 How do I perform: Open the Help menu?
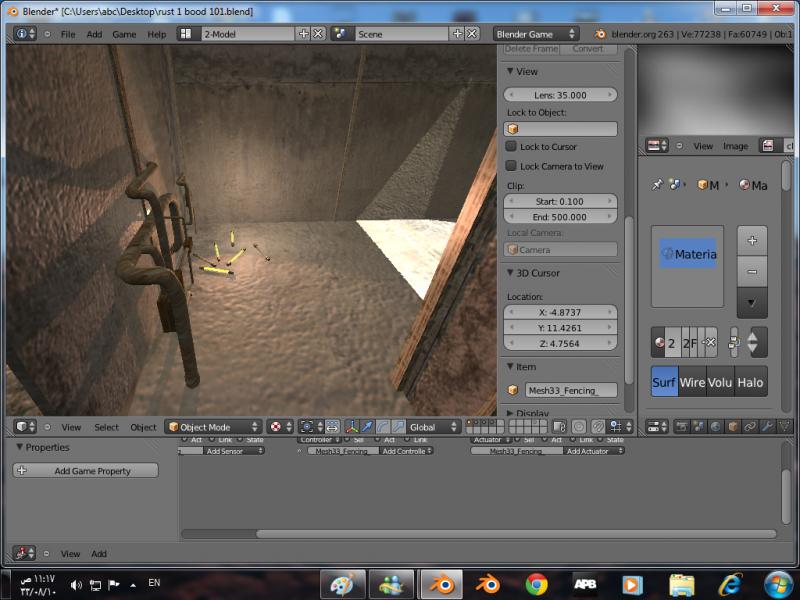click(157, 34)
